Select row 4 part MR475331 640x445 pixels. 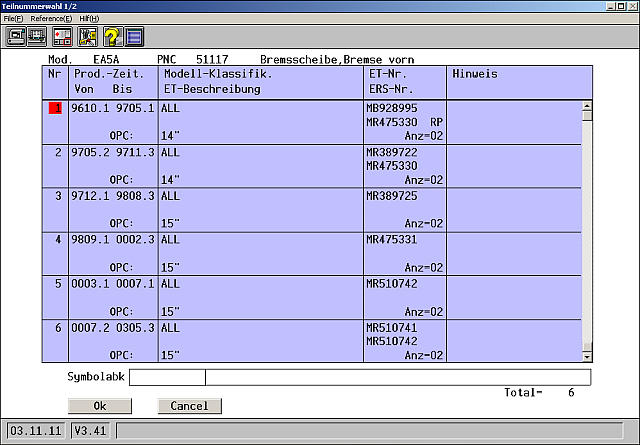point(392,240)
